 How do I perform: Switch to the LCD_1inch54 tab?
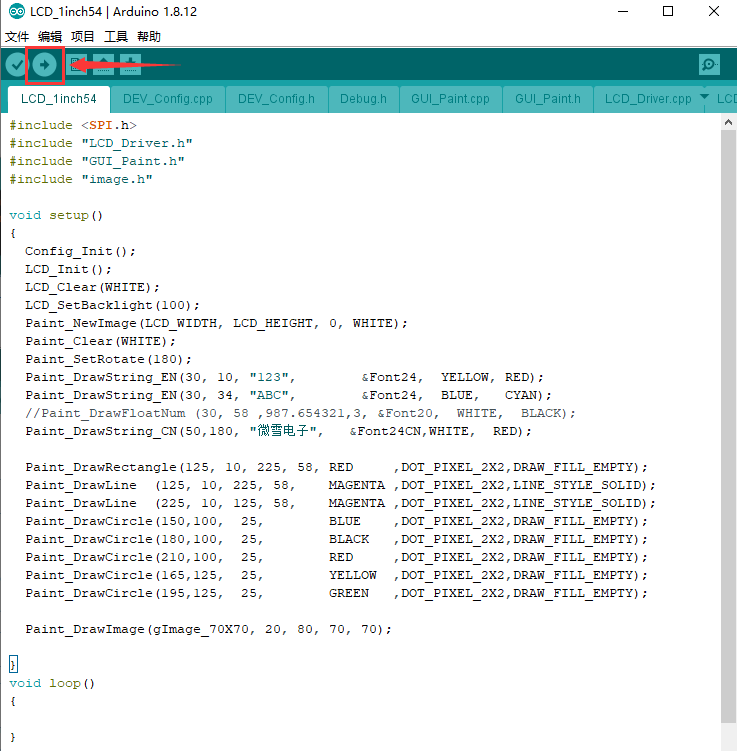click(59, 99)
